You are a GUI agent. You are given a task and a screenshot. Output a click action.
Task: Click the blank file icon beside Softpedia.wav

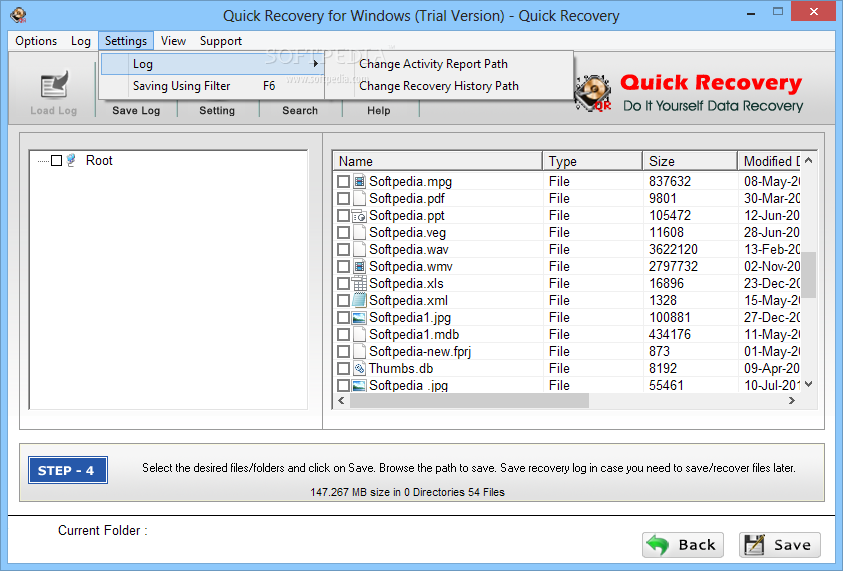(360, 249)
